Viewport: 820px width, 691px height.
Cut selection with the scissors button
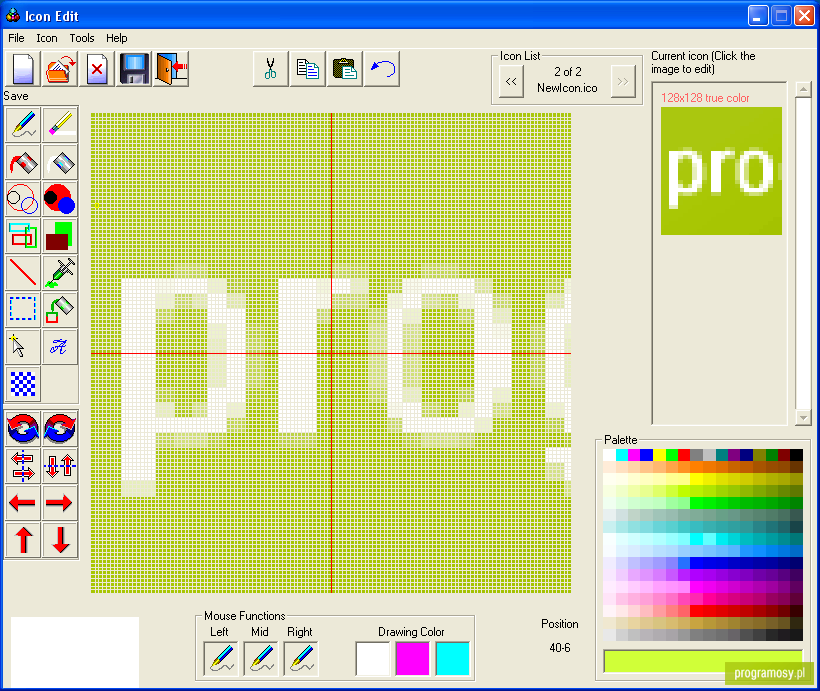[x=270, y=69]
